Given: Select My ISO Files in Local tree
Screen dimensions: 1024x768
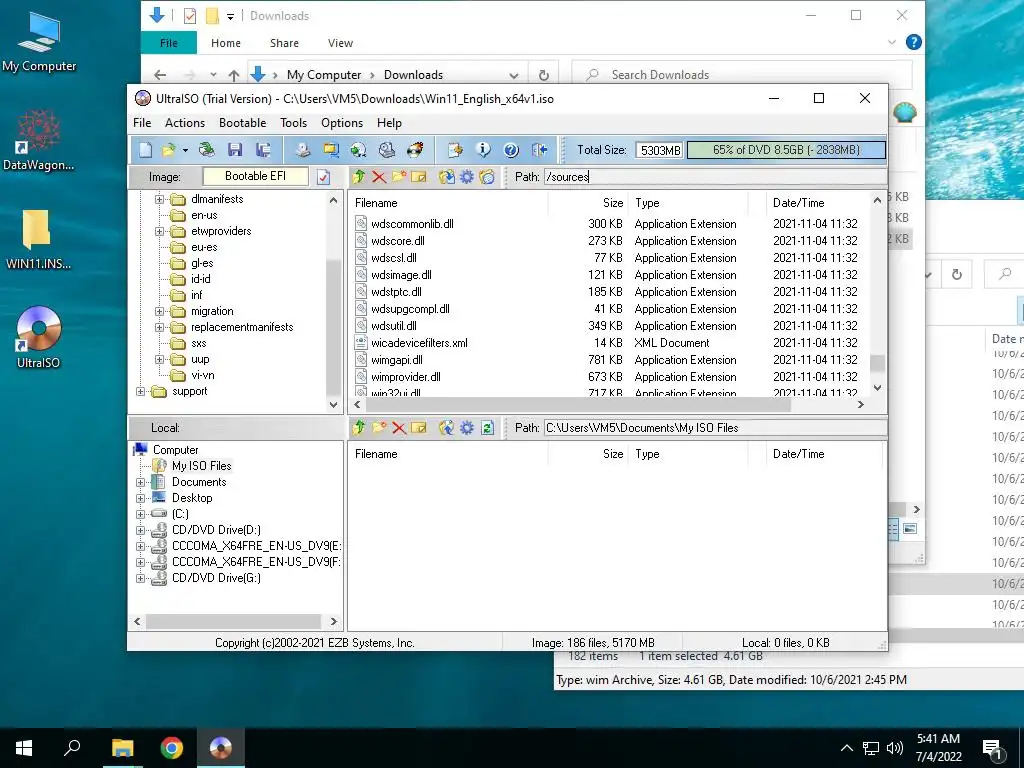Looking at the screenshot, I should 201,466.
